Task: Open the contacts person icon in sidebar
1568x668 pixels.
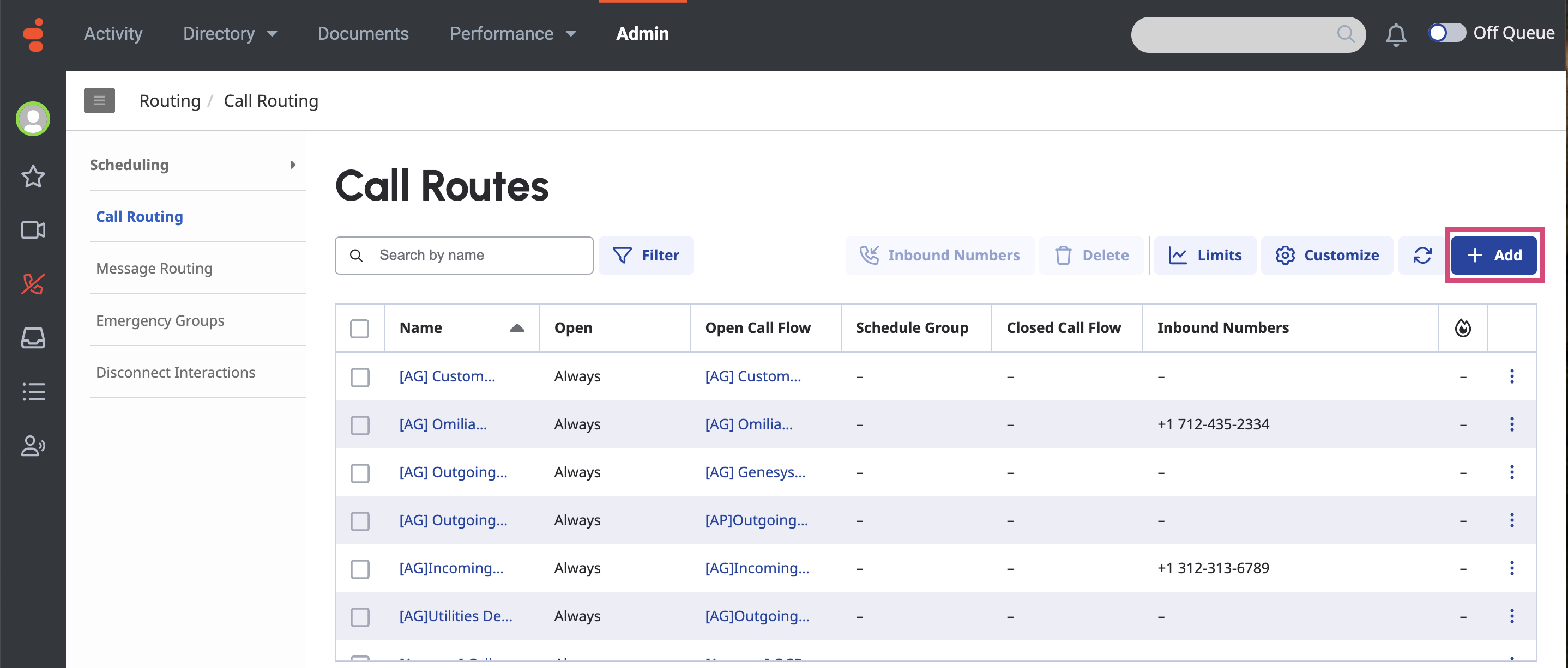Action: click(x=33, y=446)
